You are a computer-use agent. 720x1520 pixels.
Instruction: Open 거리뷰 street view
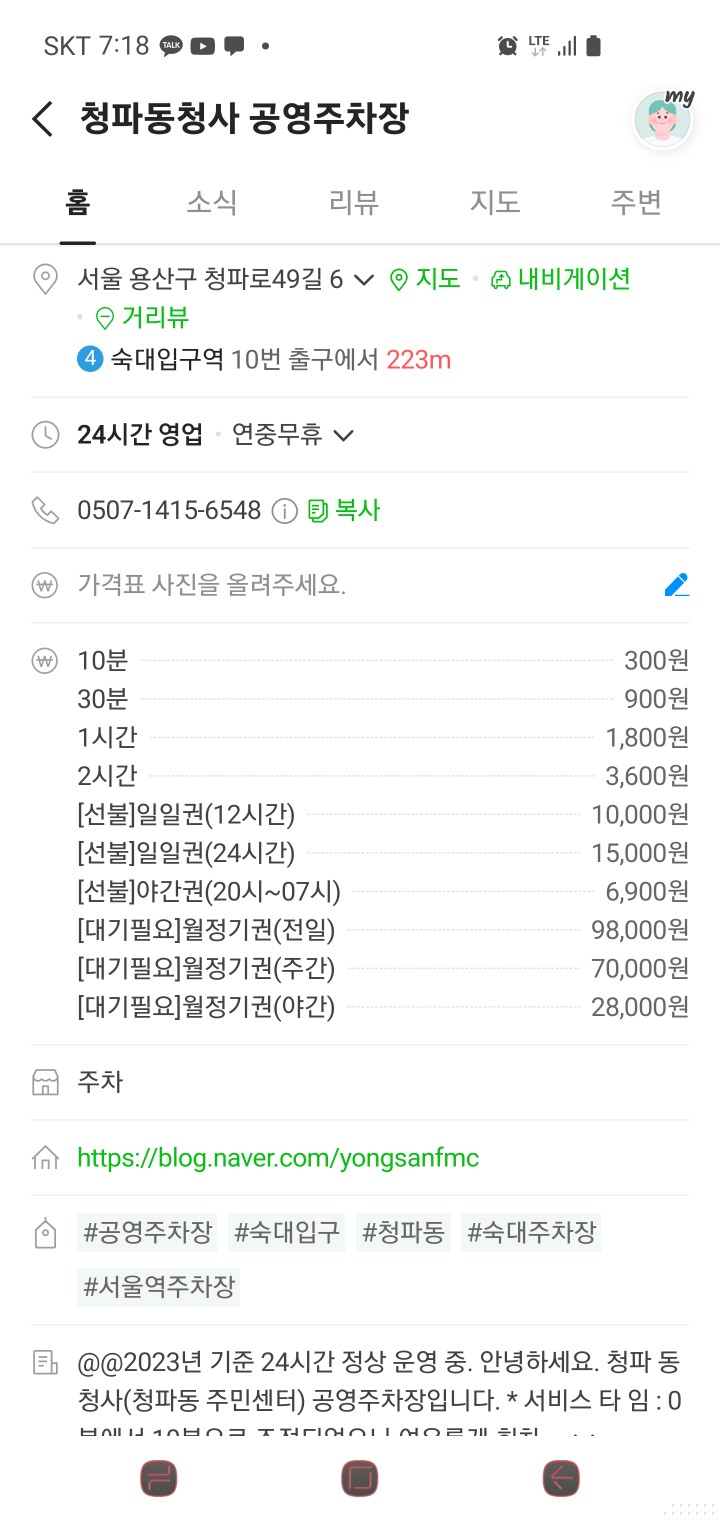142,318
